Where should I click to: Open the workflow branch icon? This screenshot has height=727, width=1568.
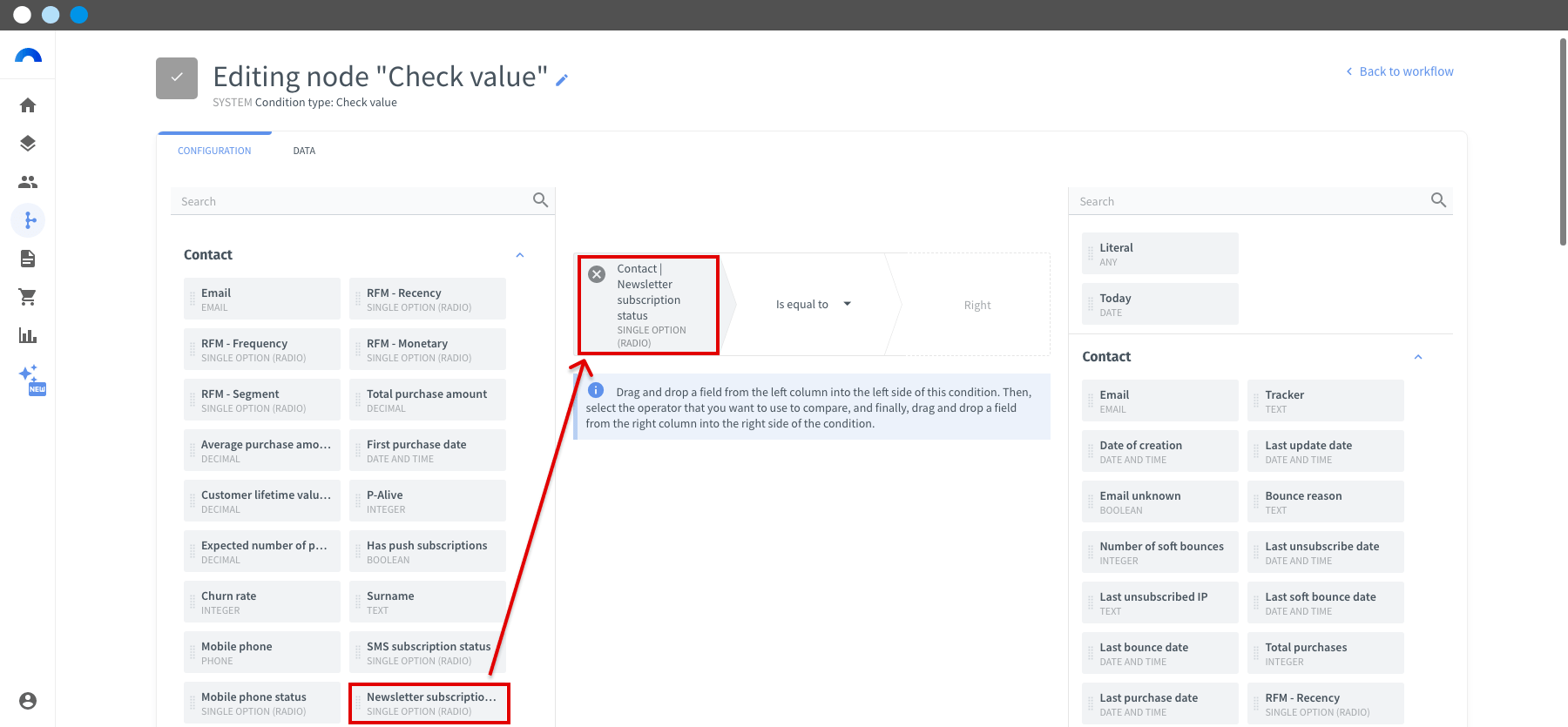pos(28,220)
